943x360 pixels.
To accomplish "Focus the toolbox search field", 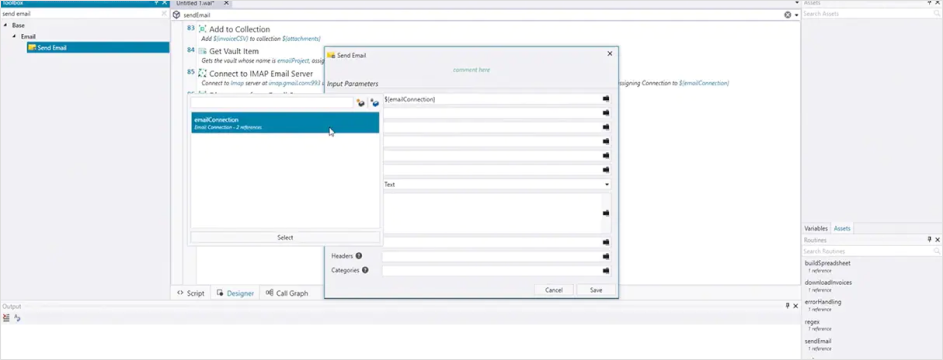I will click(x=81, y=13).
